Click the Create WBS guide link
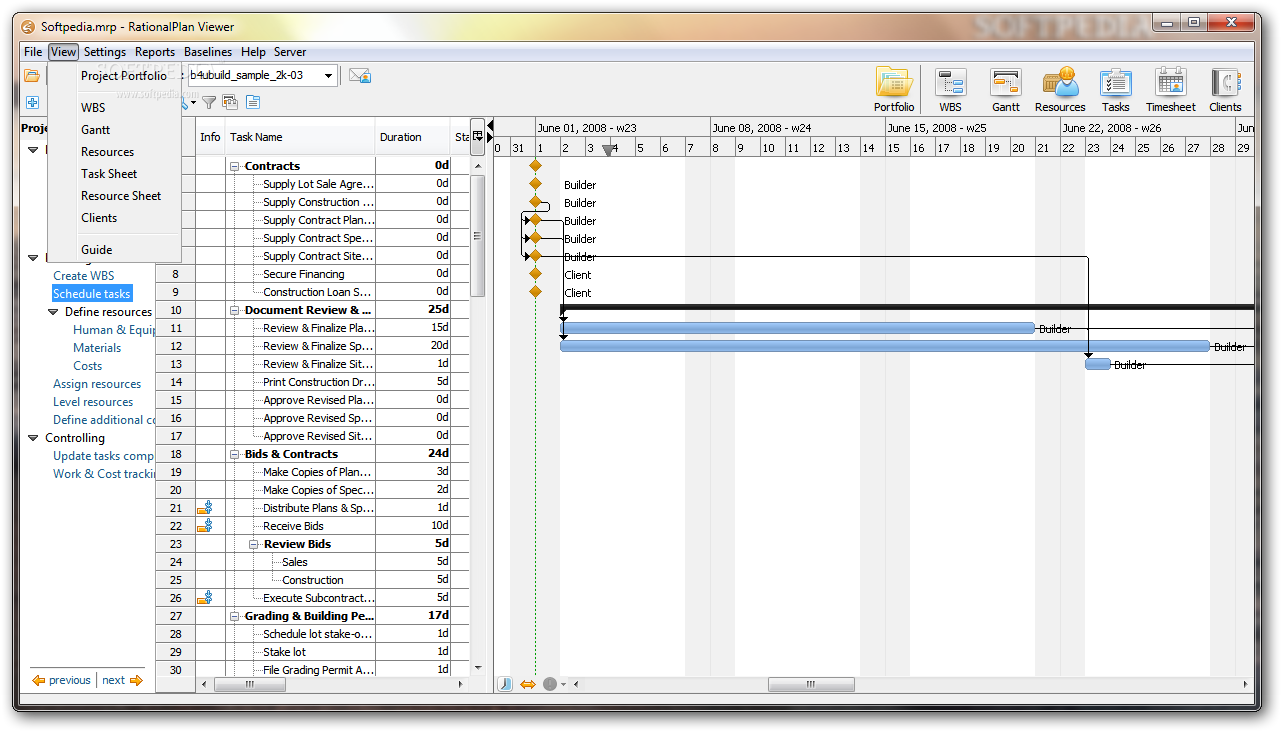The height and width of the screenshot is (732, 1282). [84, 276]
